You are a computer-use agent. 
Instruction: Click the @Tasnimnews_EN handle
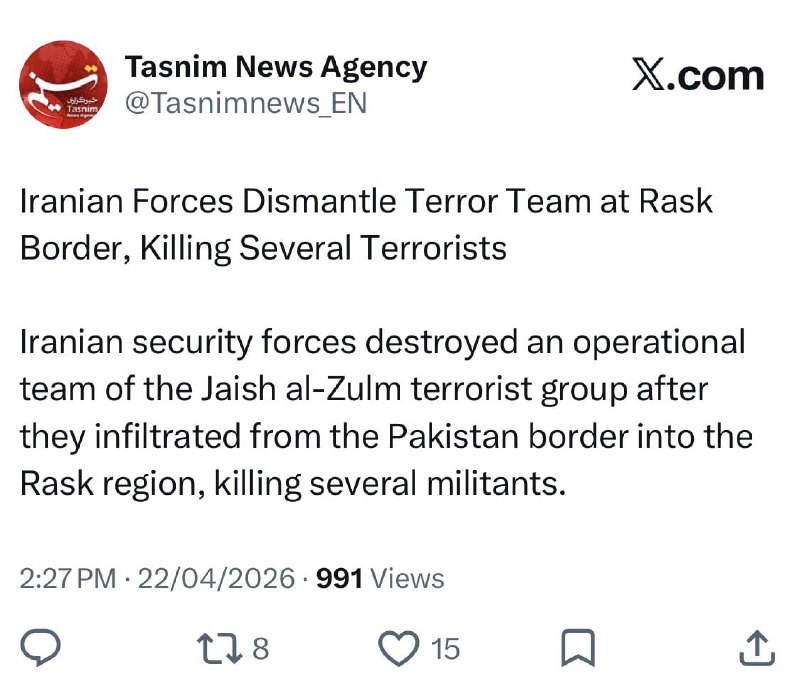pyautogui.click(x=244, y=103)
